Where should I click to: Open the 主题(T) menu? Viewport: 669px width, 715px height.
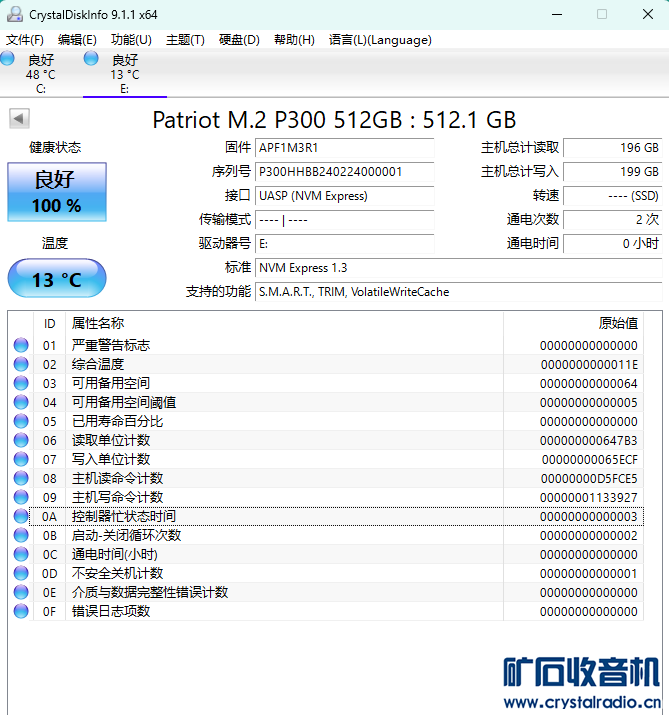click(185, 40)
